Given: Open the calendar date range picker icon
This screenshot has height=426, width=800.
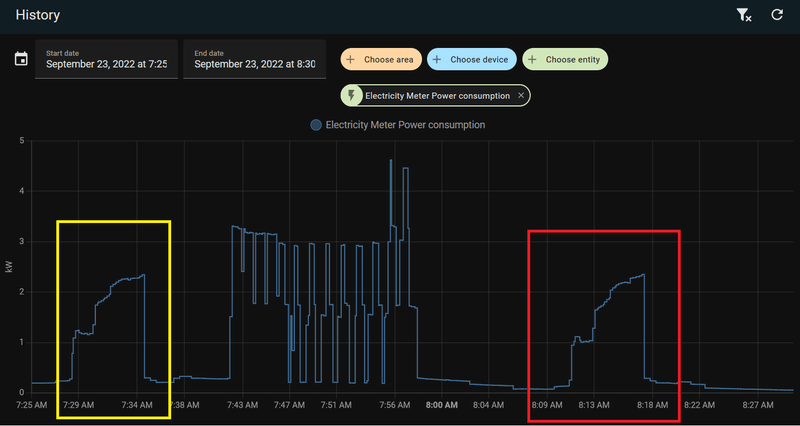Looking at the screenshot, I should click(21, 59).
